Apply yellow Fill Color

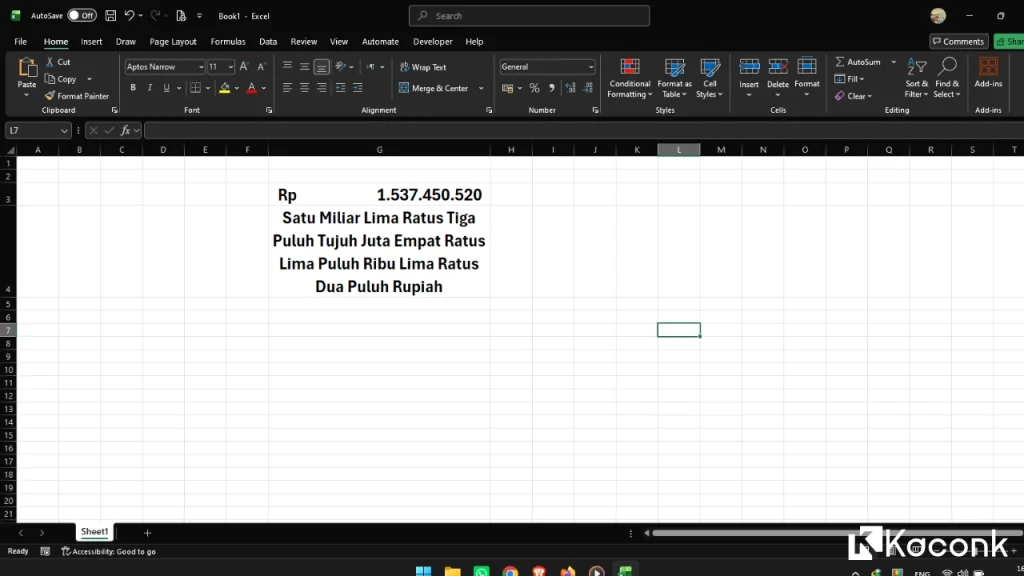[x=225, y=88]
